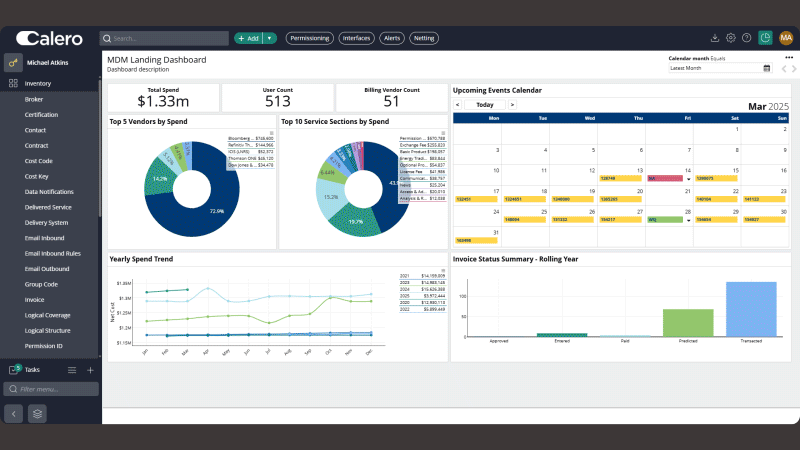Add a new task with plus icon
This screenshot has height=450, width=800.
pyautogui.click(x=90, y=370)
